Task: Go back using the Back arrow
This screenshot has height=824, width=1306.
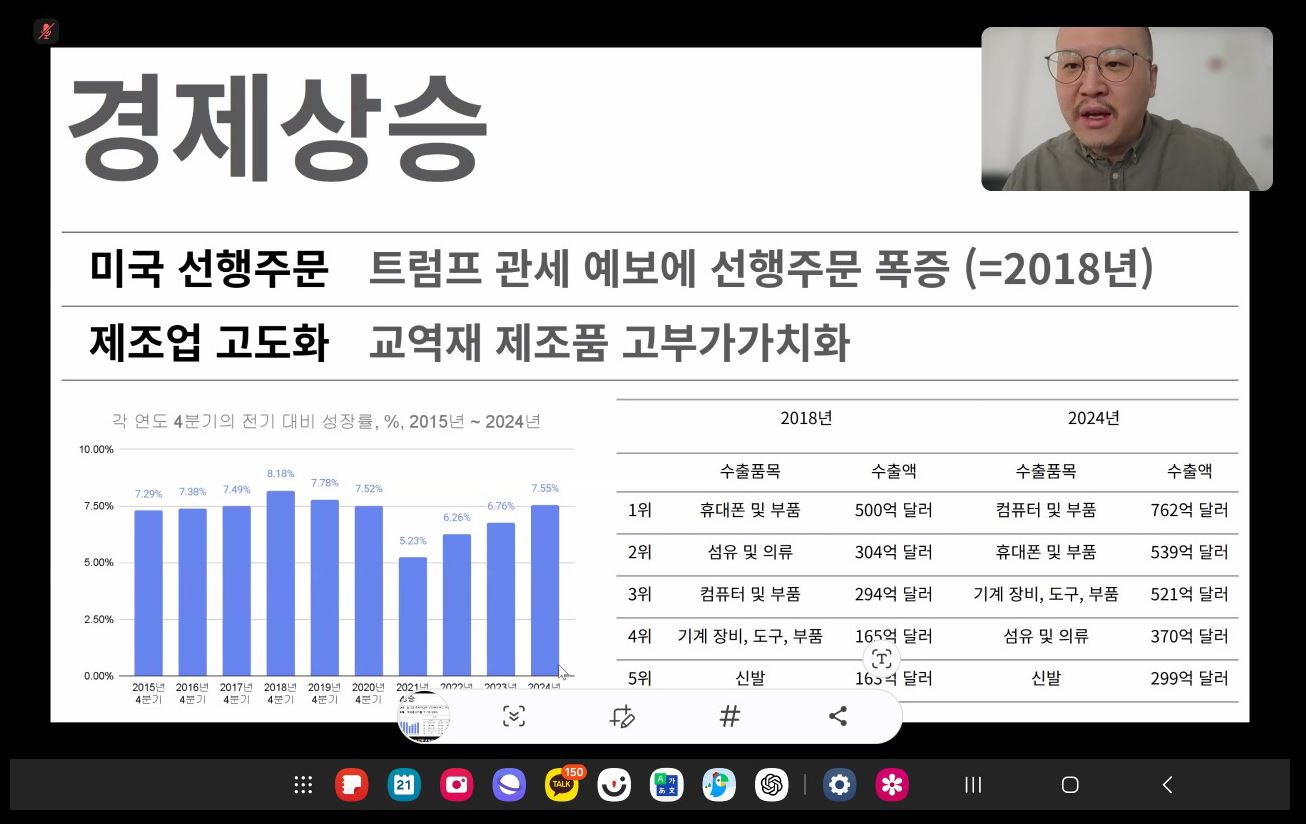Action: [x=1167, y=785]
